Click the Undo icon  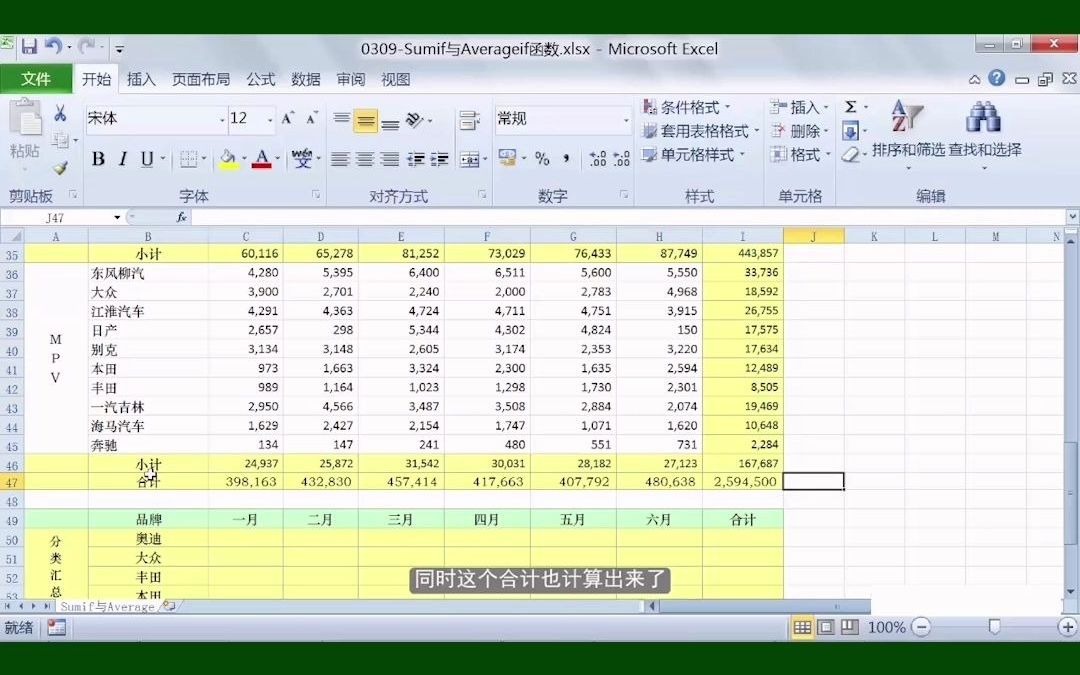pyautogui.click(x=54, y=48)
